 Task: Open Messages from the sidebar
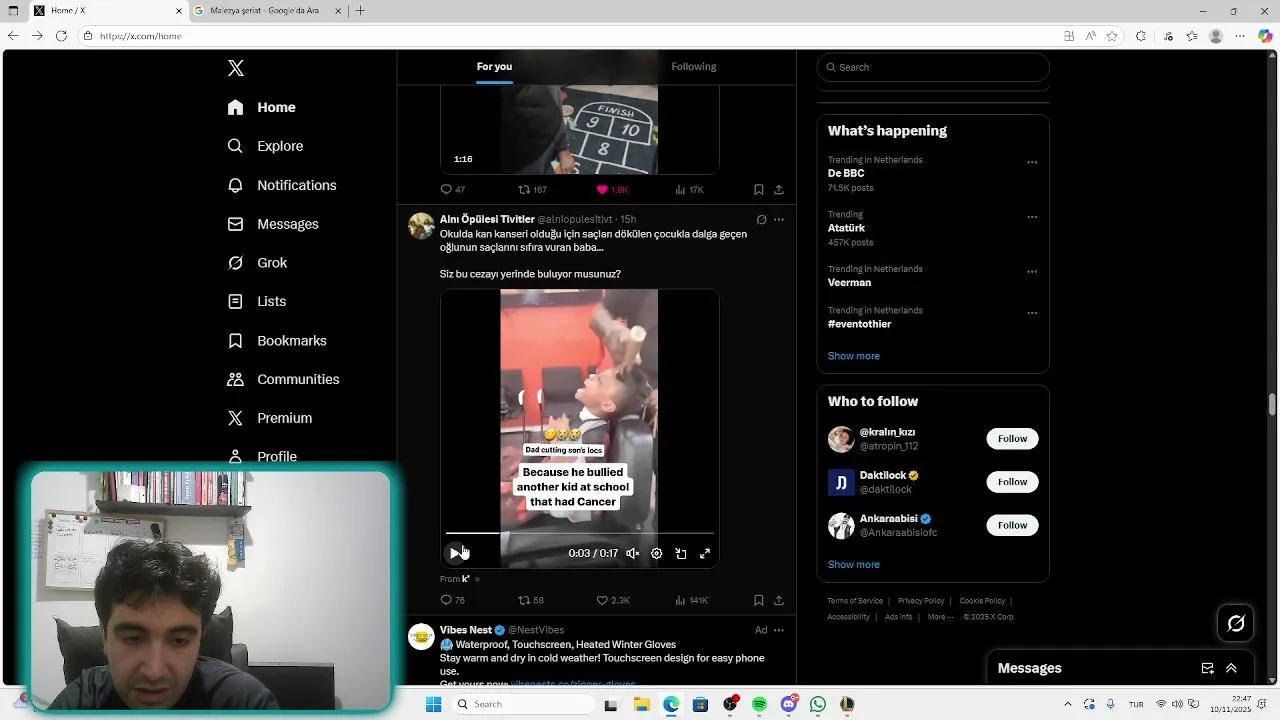(x=273, y=224)
